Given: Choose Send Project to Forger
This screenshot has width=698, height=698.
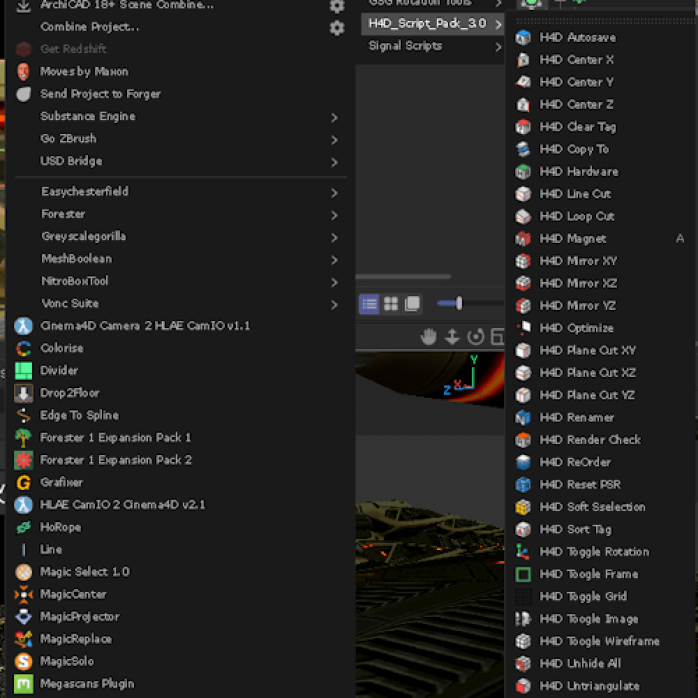Looking at the screenshot, I should click(180, 94).
